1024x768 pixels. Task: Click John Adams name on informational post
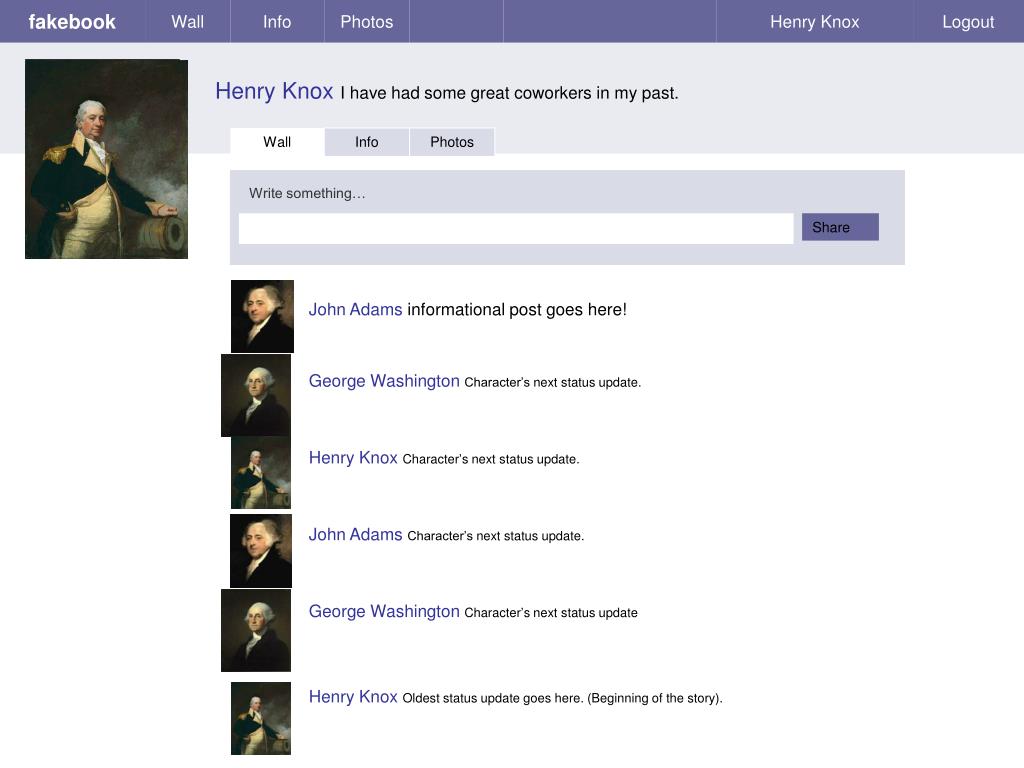pyautogui.click(x=355, y=310)
